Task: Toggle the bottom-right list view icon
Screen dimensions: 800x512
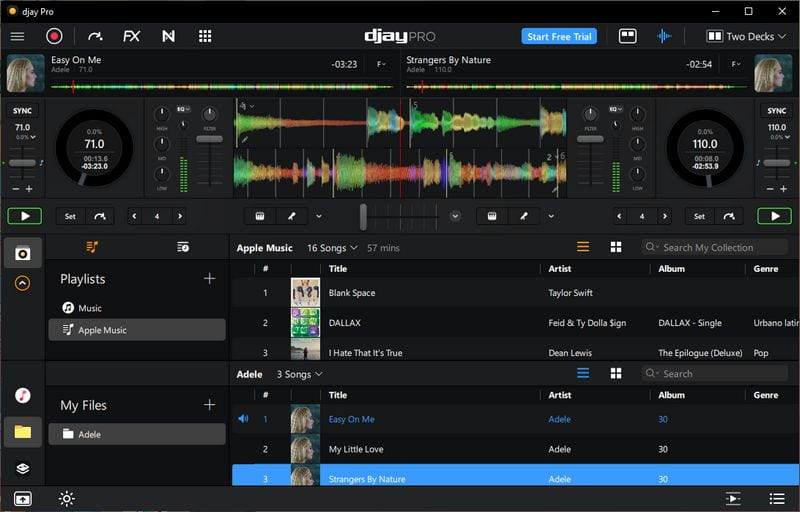Action: click(777, 498)
